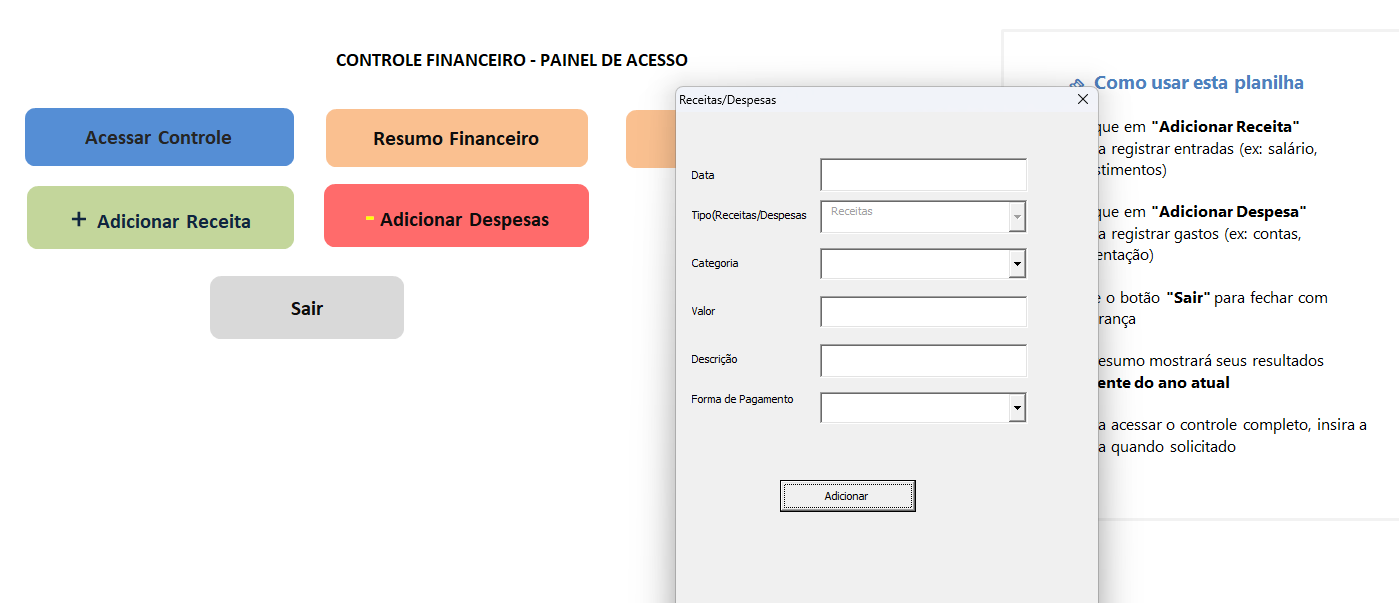1399x603 pixels.
Task: Click the help icon beside Como usar esta planilha
Action: click(1078, 83)
